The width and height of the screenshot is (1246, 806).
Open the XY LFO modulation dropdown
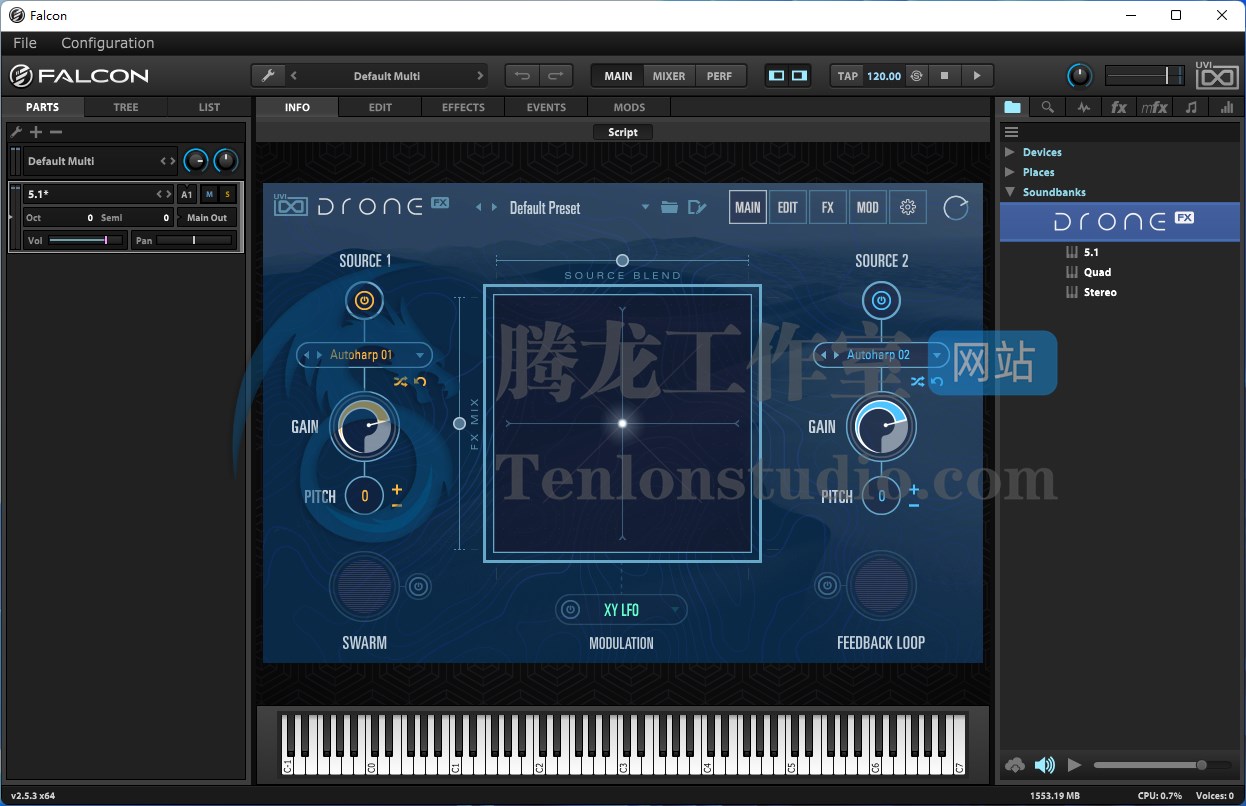click(x=676, y=610)
